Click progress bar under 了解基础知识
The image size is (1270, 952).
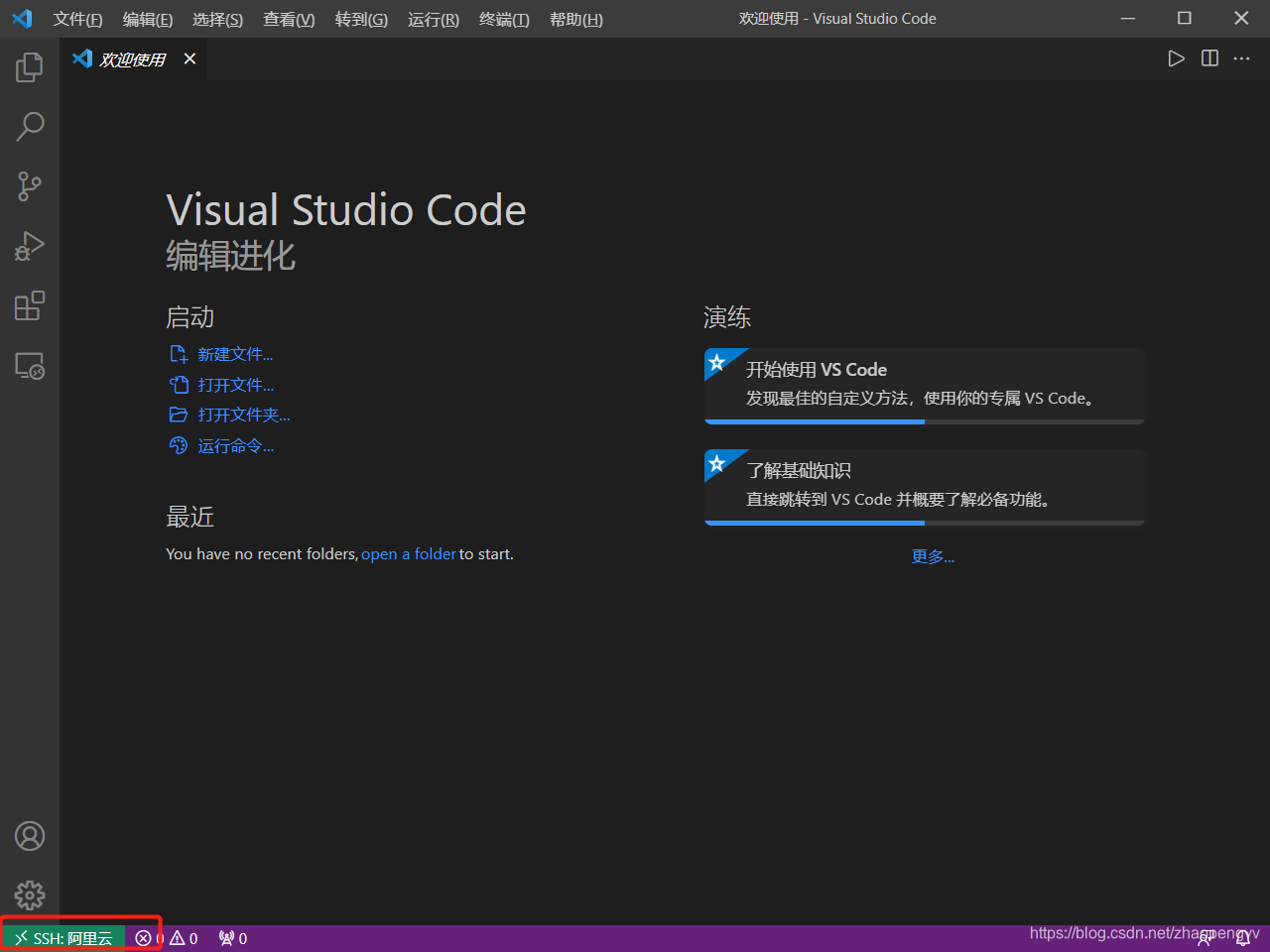pyautogui.click(x=925, y=523)
